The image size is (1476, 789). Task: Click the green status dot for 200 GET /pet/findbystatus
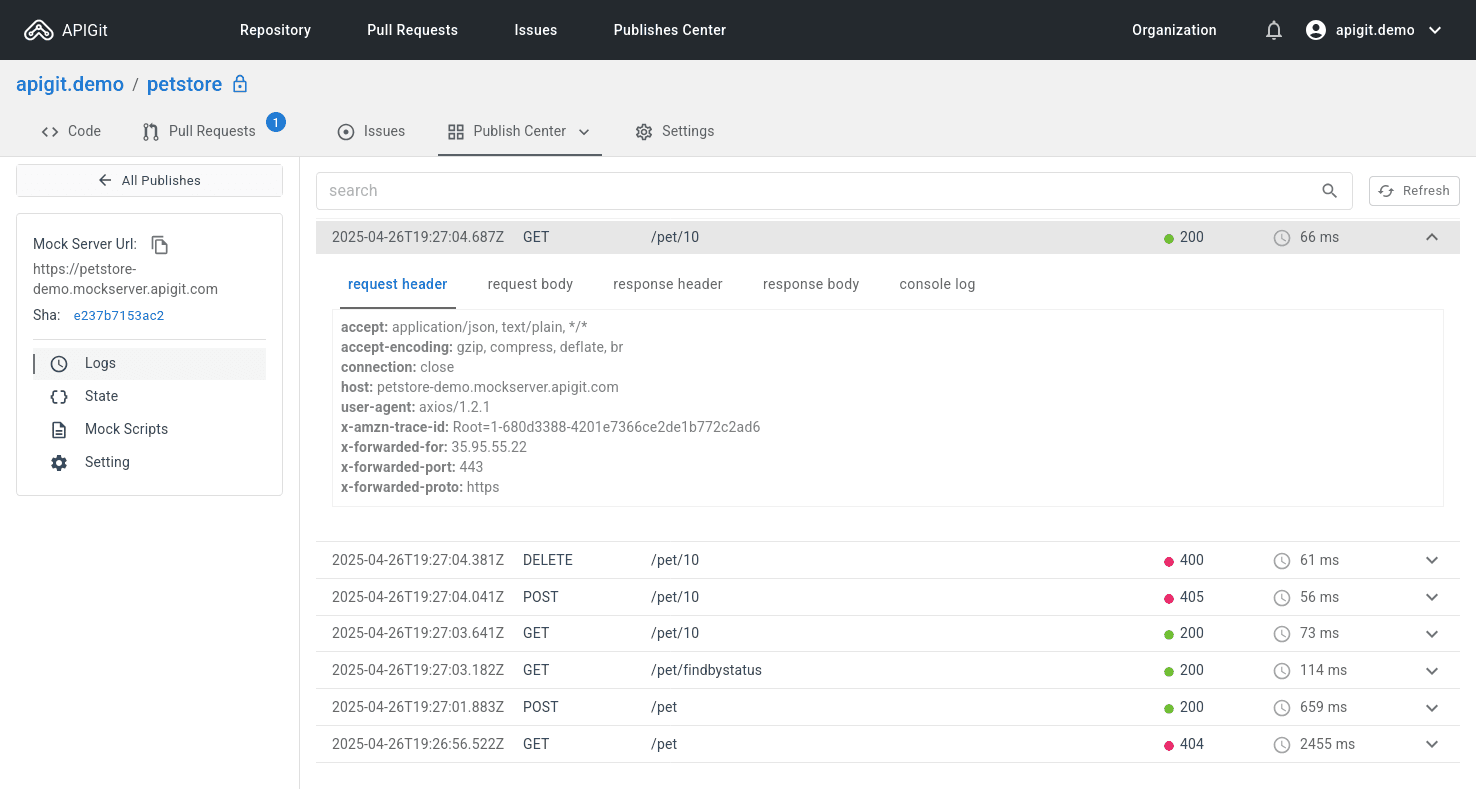click(x=1169, y=671)
